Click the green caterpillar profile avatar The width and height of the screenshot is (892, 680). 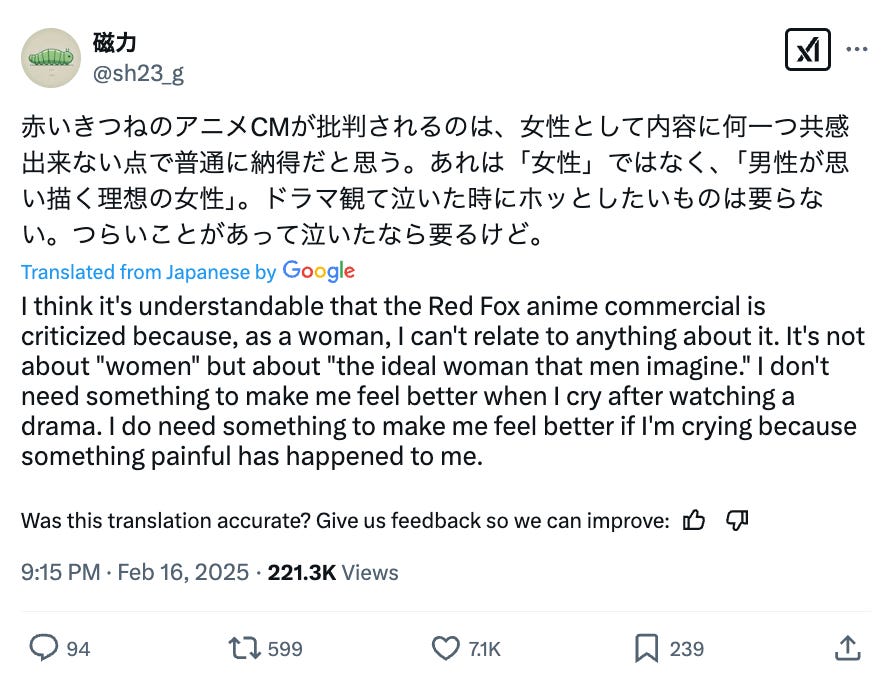[51, 59]
